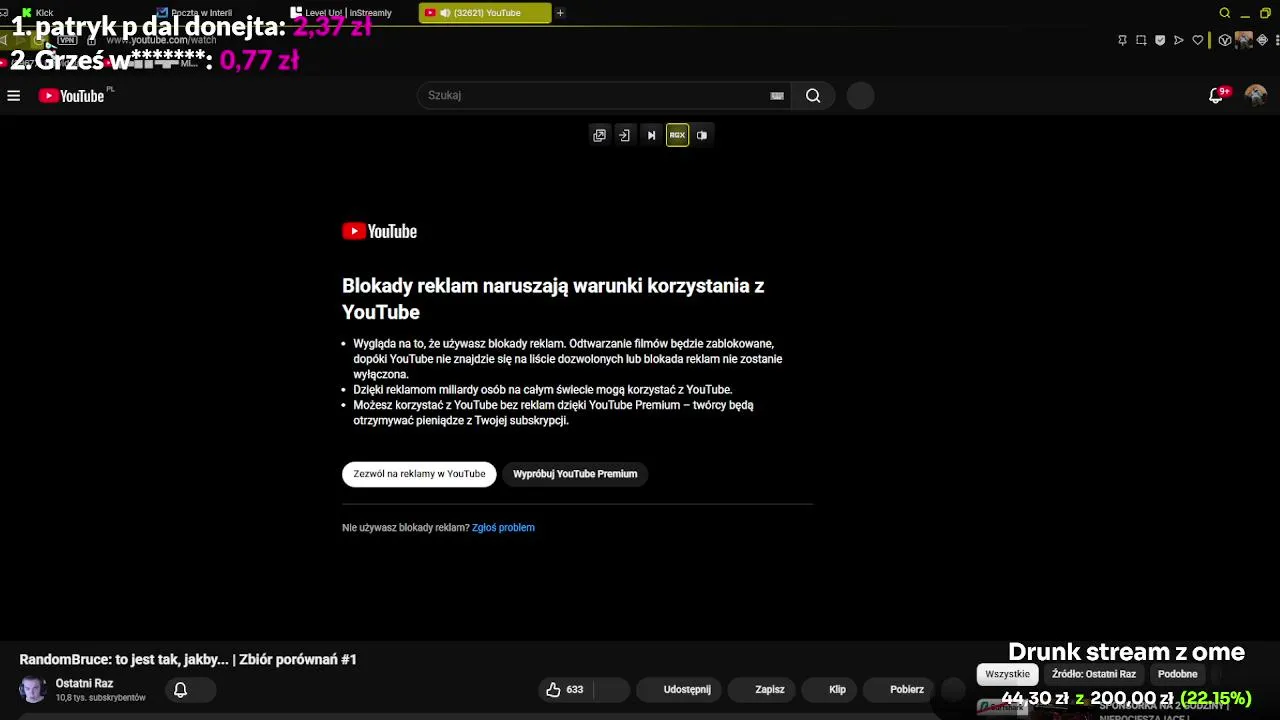Select the Wszystkie filter chip
The width and height of the screenshot is (1280, 720).
[x=1007, y=674]
